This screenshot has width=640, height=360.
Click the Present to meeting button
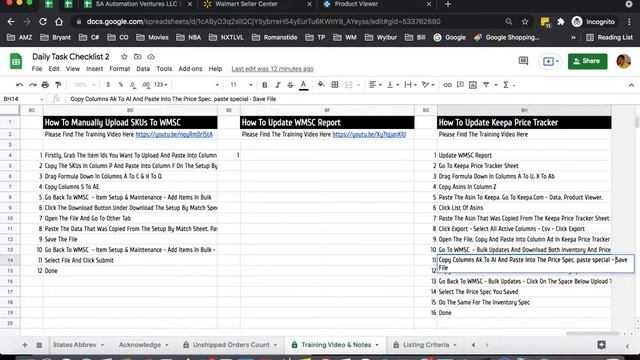point(550,61)
